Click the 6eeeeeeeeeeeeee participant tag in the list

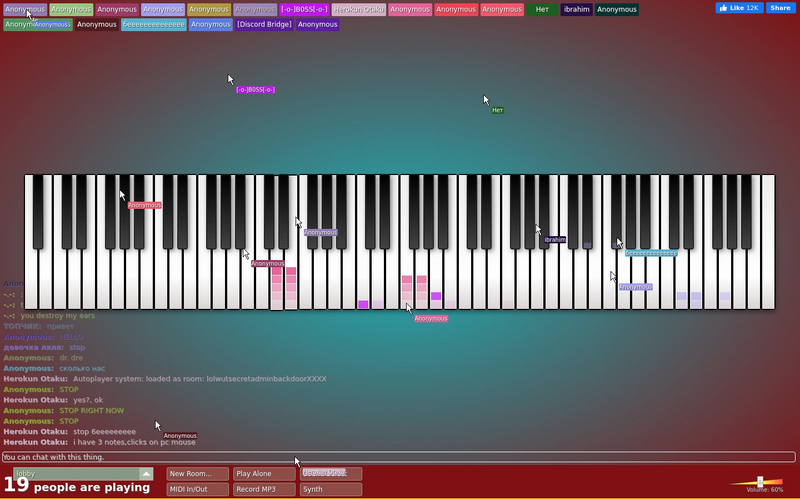pyautogui.click(x=154, y=24)
